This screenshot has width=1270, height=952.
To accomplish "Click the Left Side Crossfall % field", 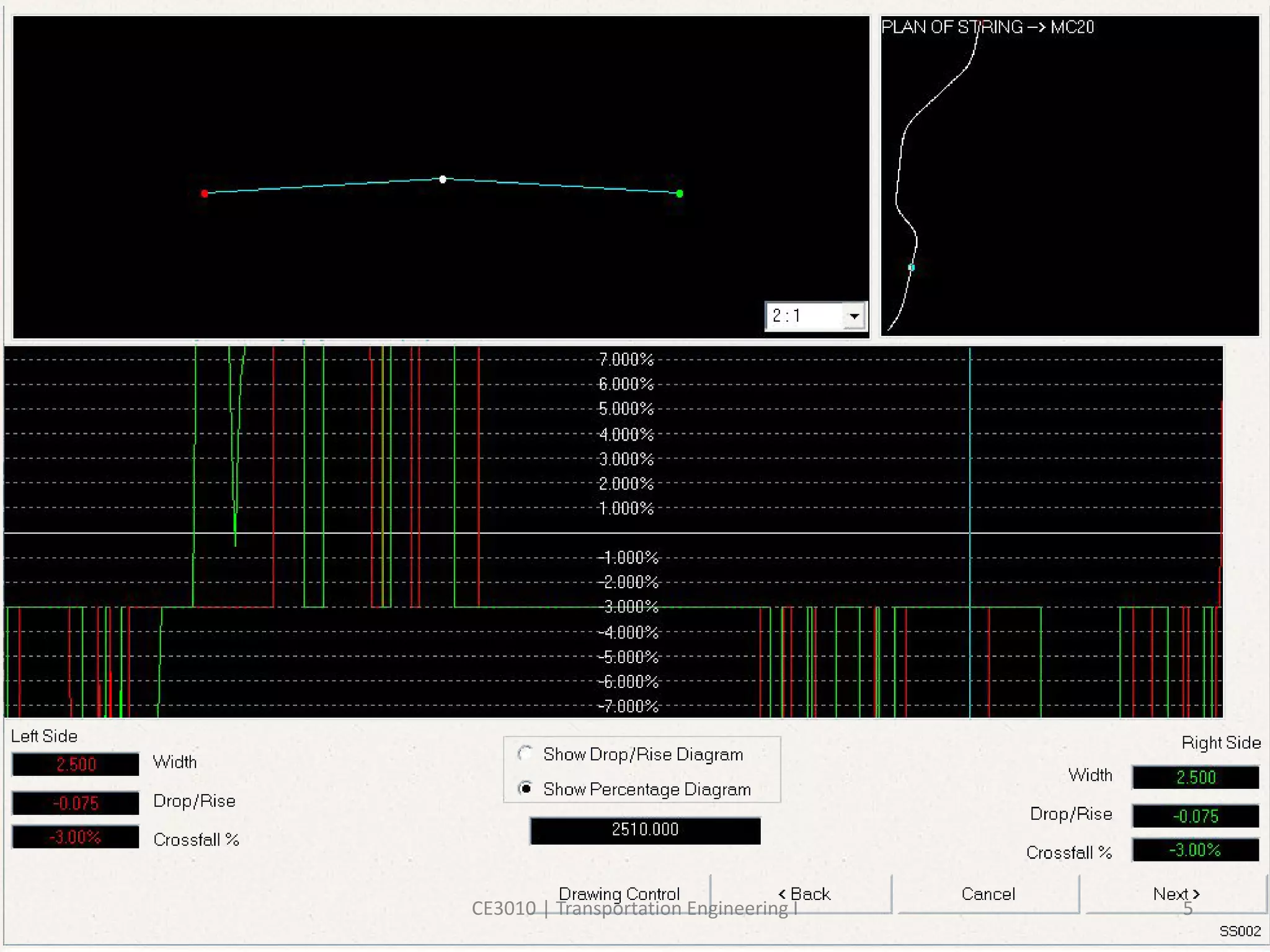I will click(x=76, y=837).
